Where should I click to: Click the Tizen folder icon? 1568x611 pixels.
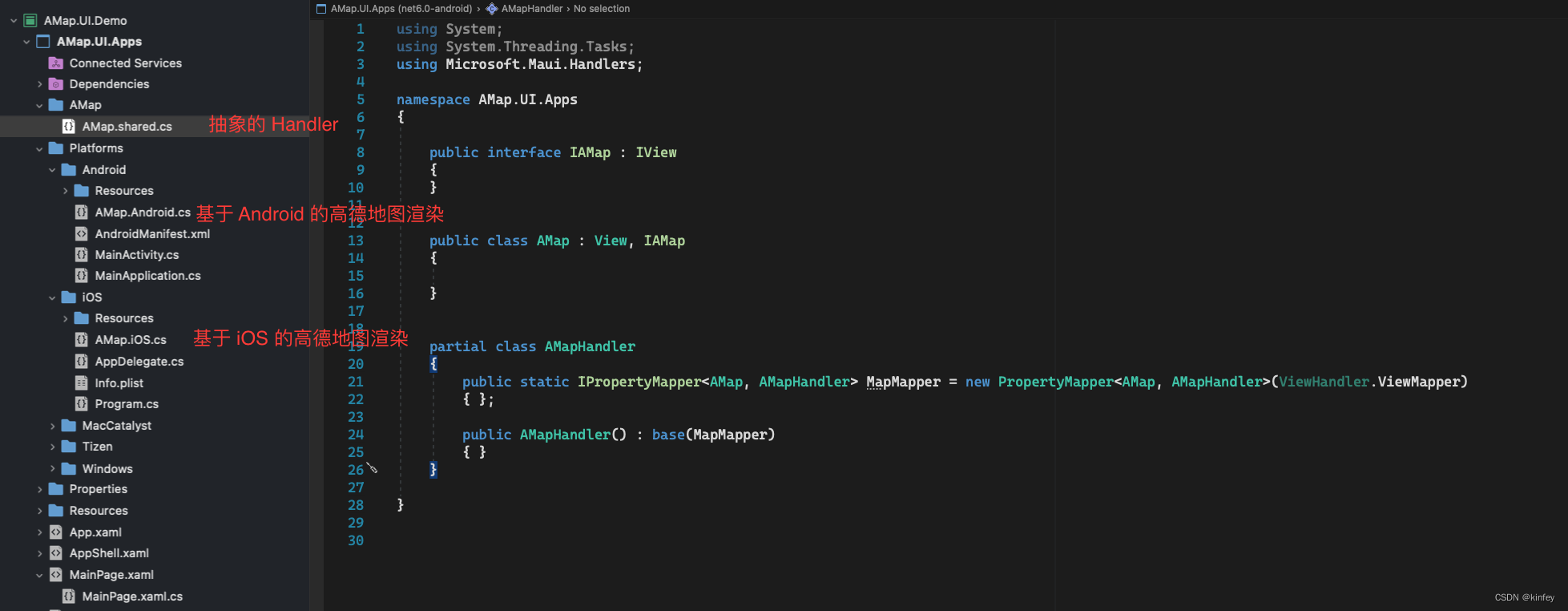pyautogui.click(x=69, y=447)
